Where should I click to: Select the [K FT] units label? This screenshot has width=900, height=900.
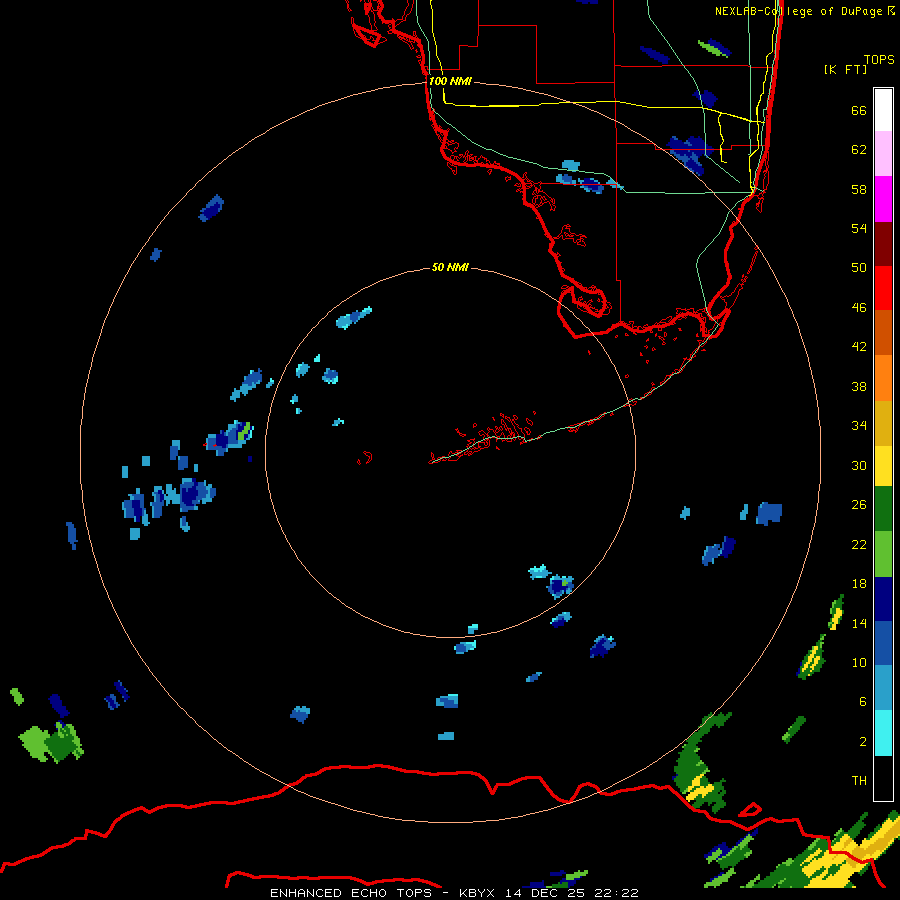point(846,69)
